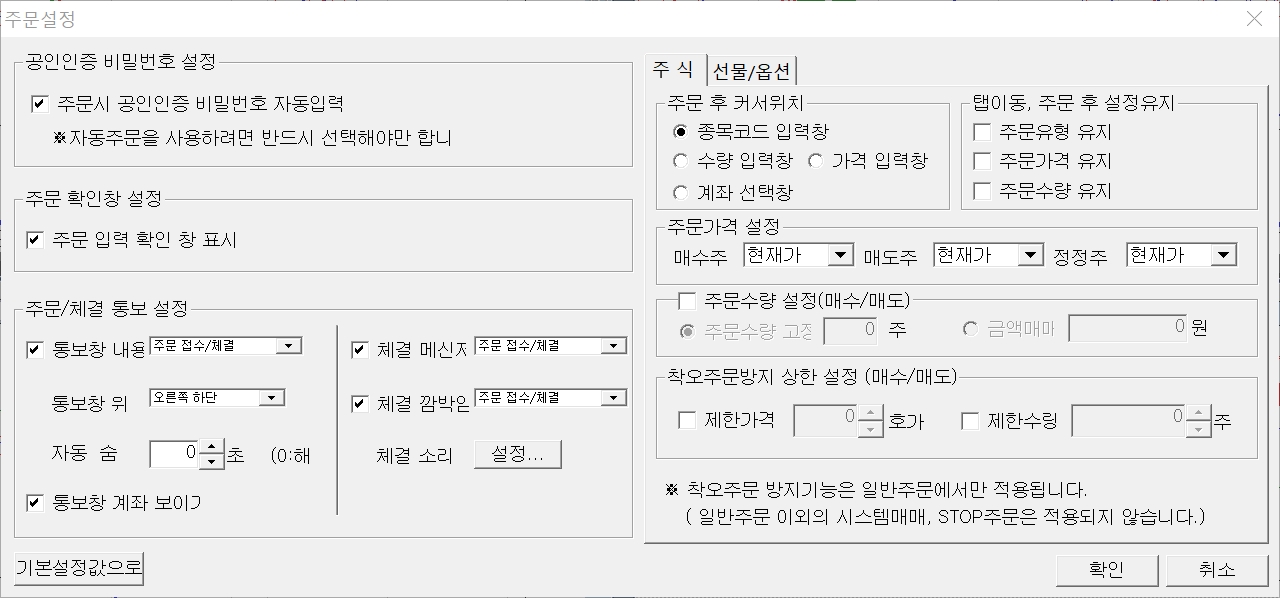This screenshot has width=1280, height=598.
Task: Select 수량 입력창 radio button
Action: click(x=681, y=161)
